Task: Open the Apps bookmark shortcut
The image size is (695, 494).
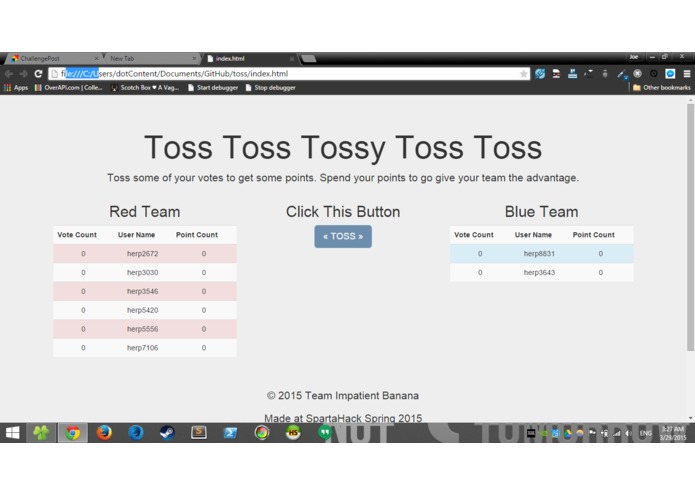Action: [16, 88]
